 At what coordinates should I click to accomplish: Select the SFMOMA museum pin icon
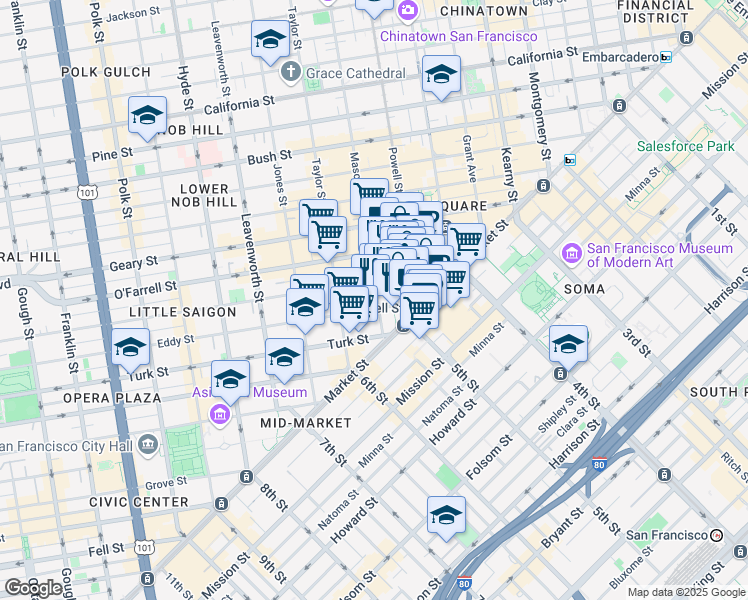572,254
